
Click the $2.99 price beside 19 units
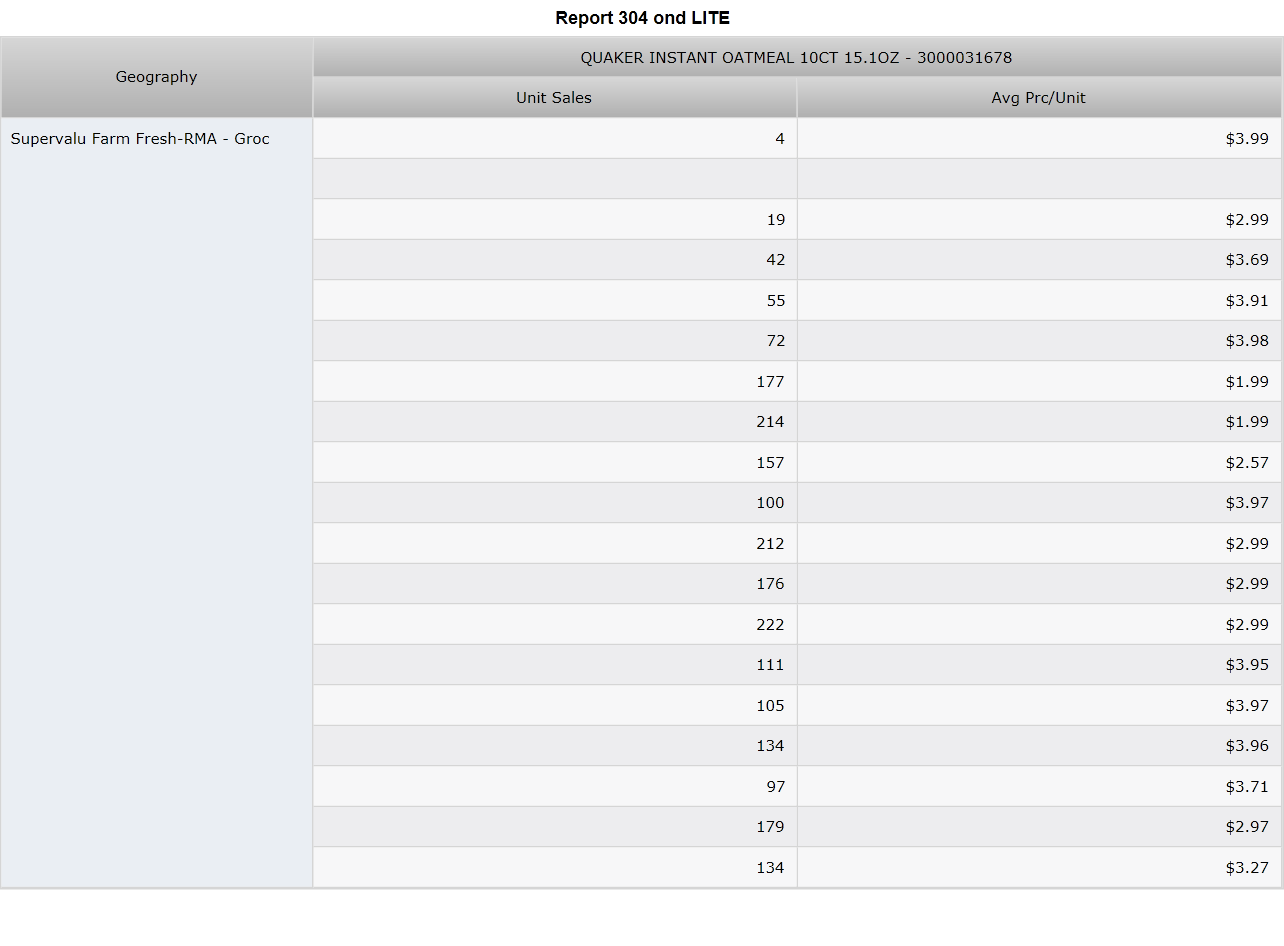(1039, 220)
